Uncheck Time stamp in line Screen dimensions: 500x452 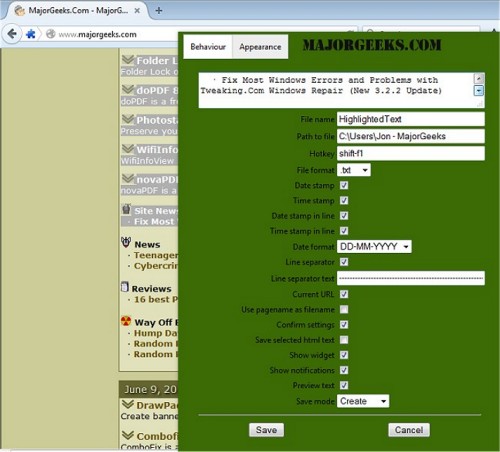point(344,231)
